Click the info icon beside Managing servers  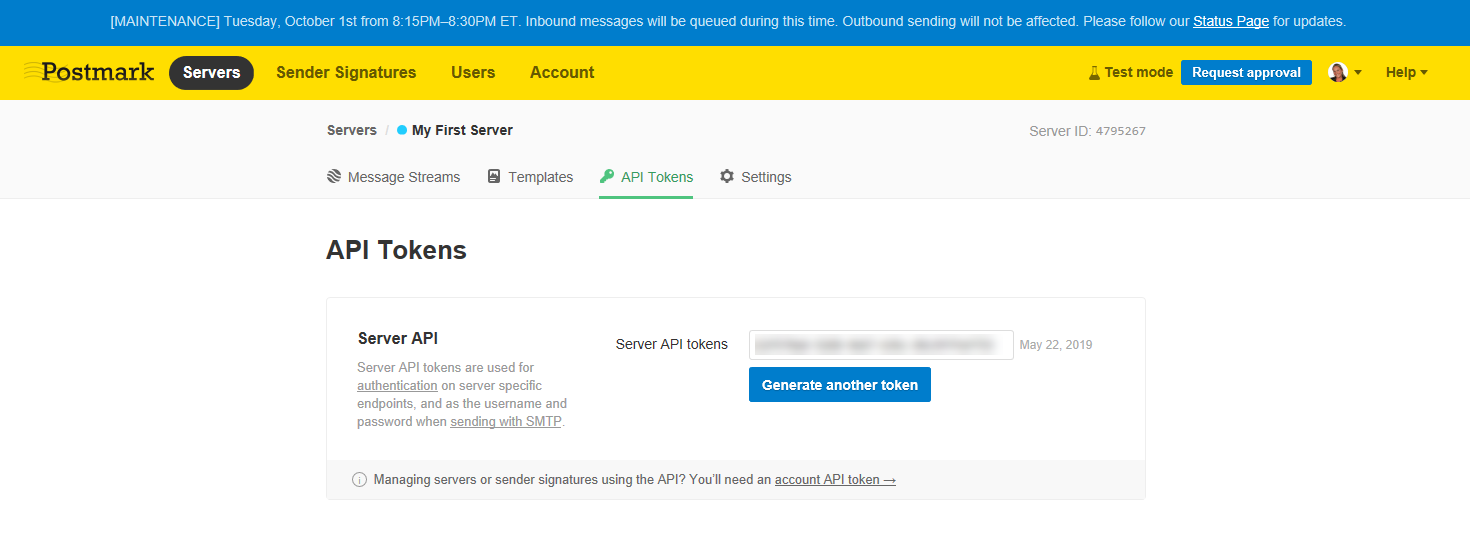click(x=360, y=480)
